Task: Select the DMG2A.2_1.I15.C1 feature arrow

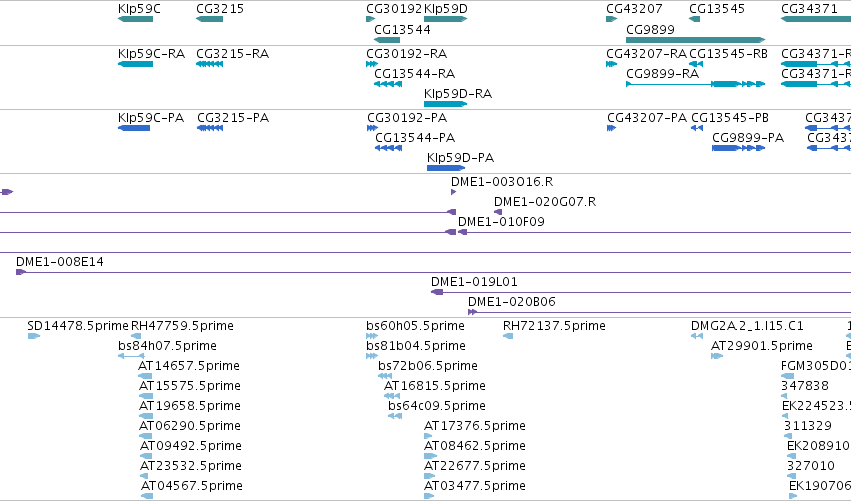Action: pos(697,336)
